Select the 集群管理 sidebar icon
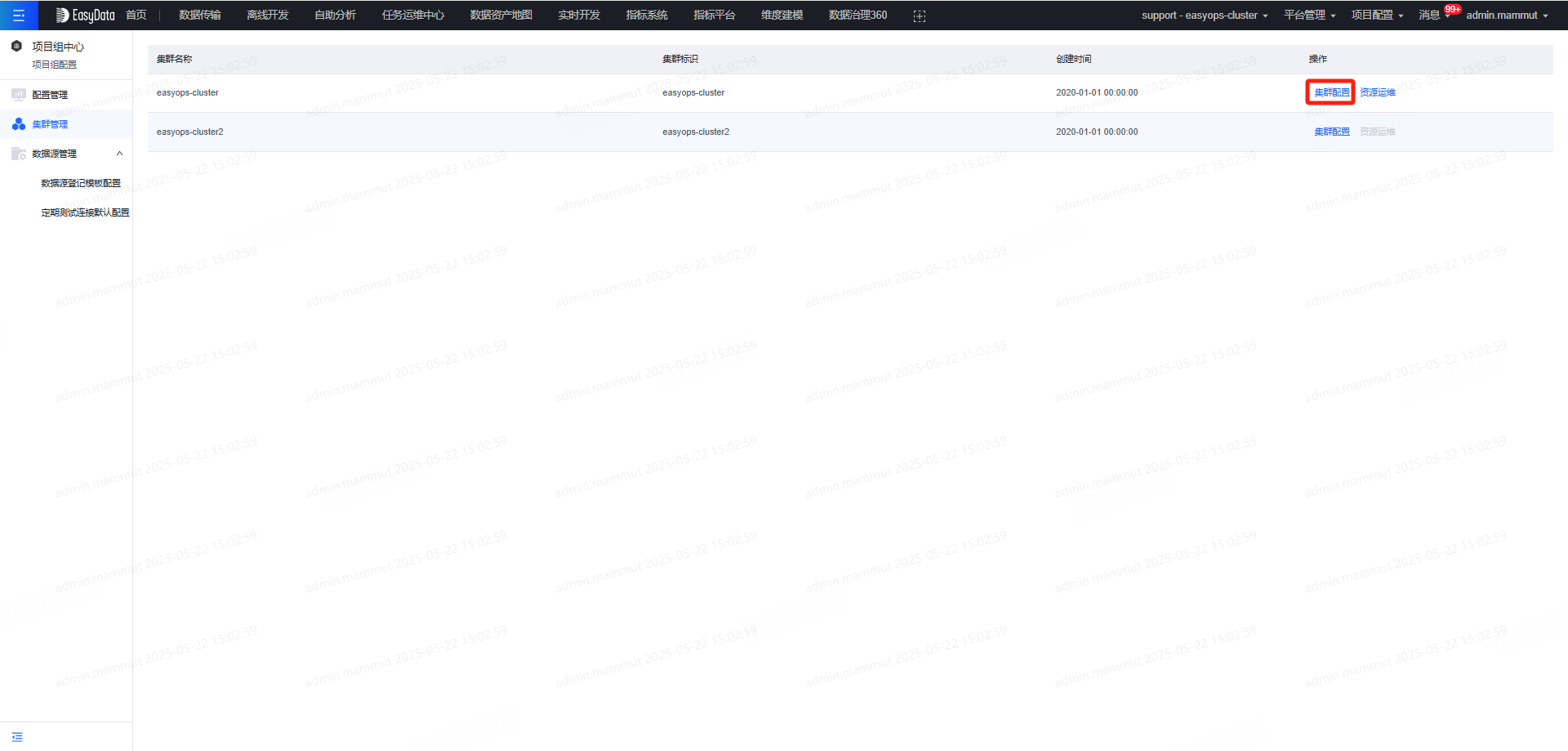1568x751 pixels. coord(18,124)
